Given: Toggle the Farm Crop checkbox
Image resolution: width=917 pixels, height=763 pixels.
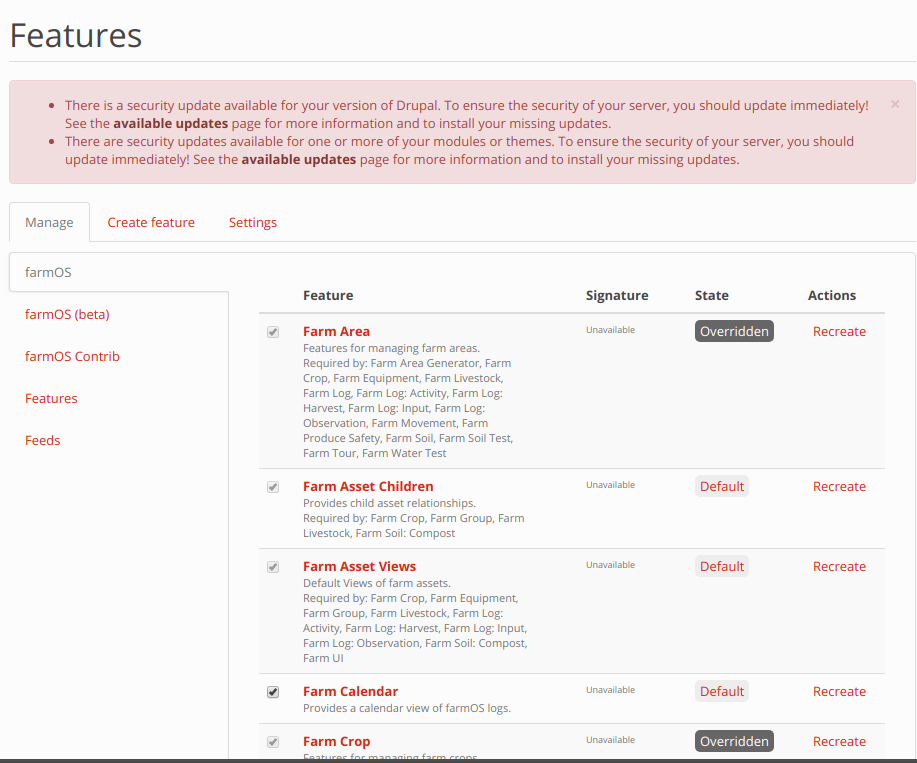Looking at the screenshot, I should coord(273,742).
